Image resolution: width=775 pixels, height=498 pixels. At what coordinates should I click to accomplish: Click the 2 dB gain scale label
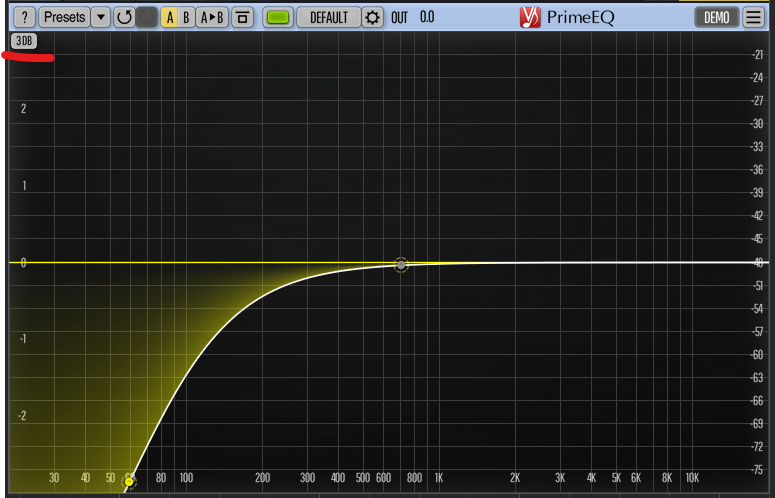click(x=23, y=109)
